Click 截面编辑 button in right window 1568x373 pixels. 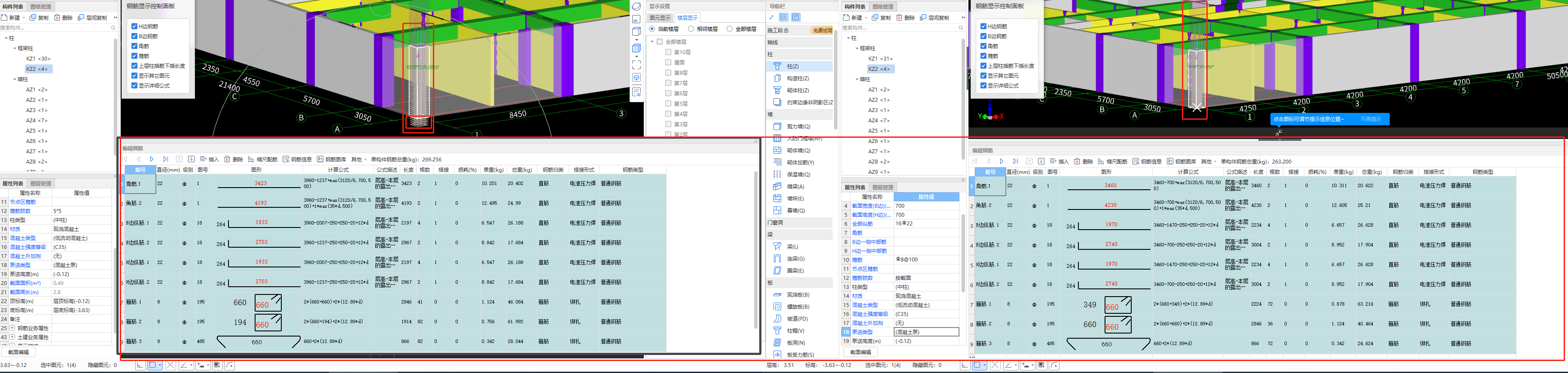(861, 352)
